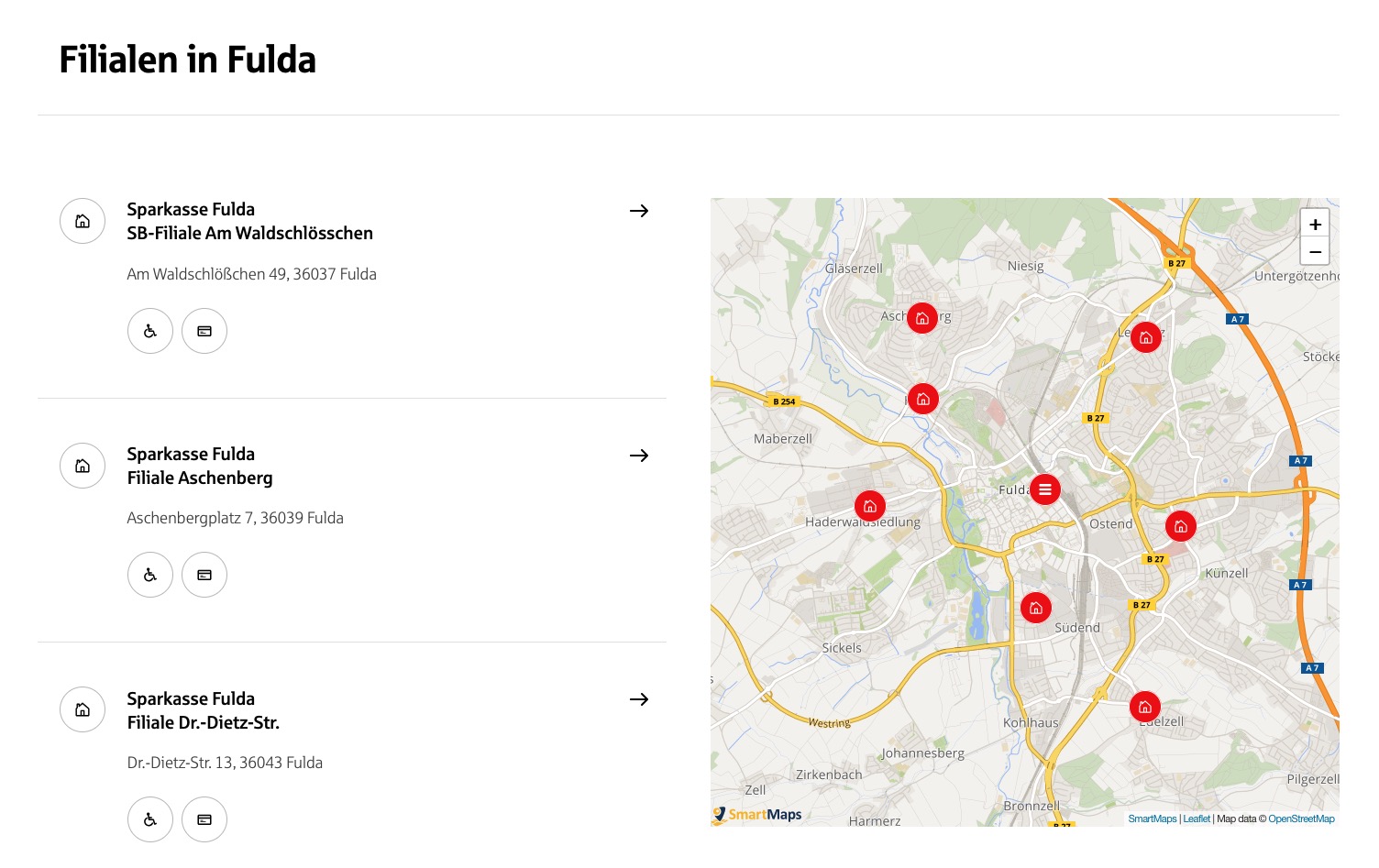Viewport: 1379px width, 868px height.
Task: Click the 'Zirkenbach' label on the map
Action: (829, 775)
